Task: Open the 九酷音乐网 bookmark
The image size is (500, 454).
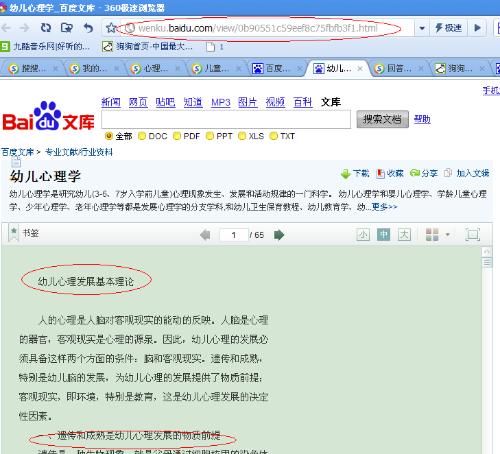Action: click(x=45, y=46)
